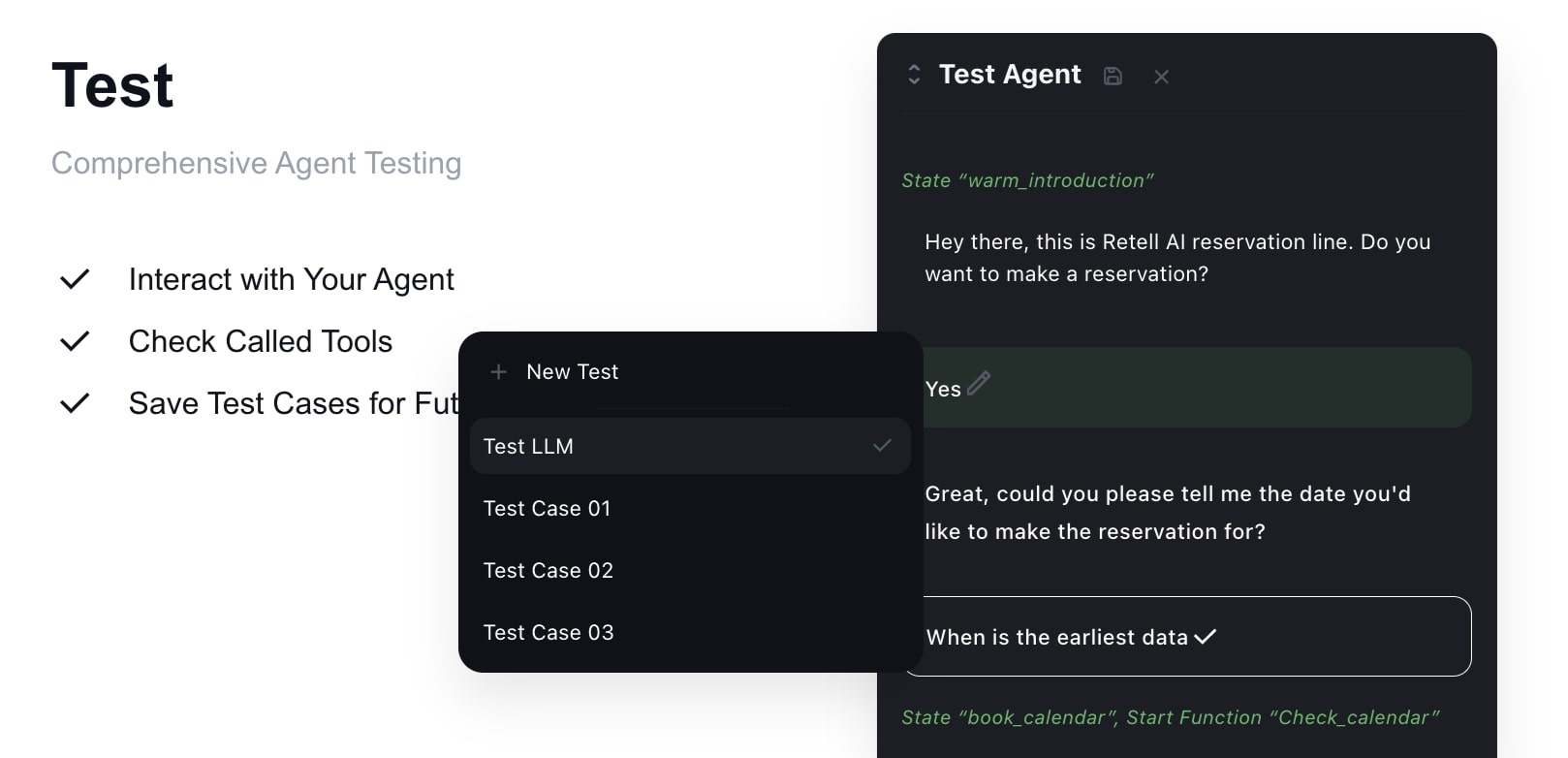Click the up-down chevron before Test Agent title
The height and width of the screenshot is (758, 1568).
click(x=913, y=75)
